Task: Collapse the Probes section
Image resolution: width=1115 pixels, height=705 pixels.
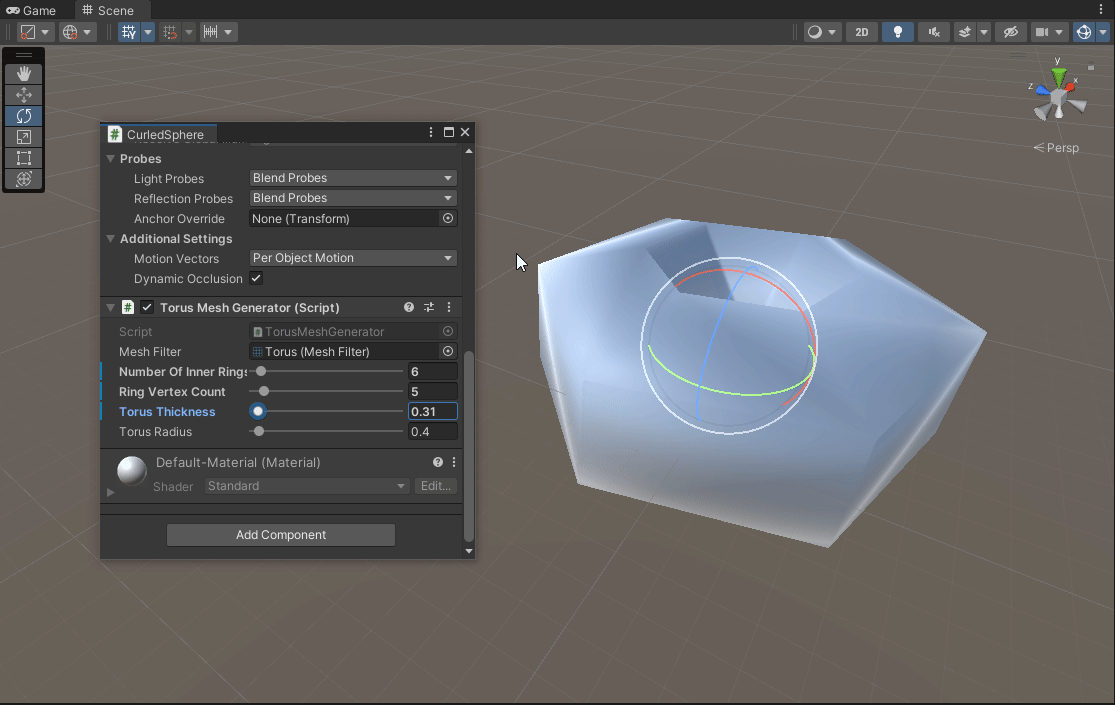Action: click(x=111, y=159)
